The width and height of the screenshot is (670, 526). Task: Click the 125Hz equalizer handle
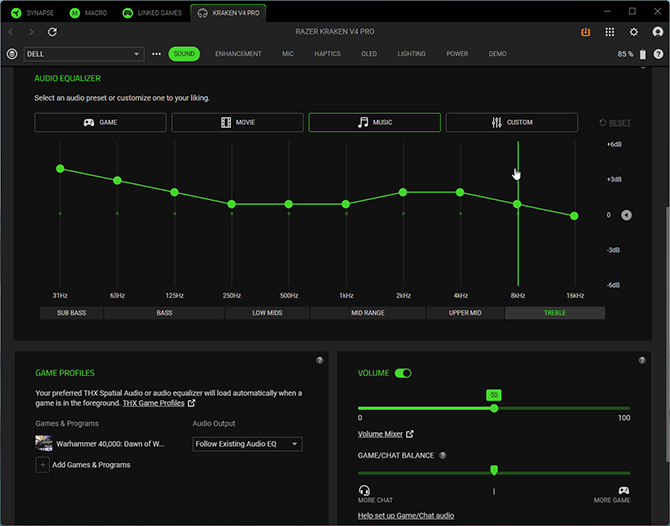point(174,192)
